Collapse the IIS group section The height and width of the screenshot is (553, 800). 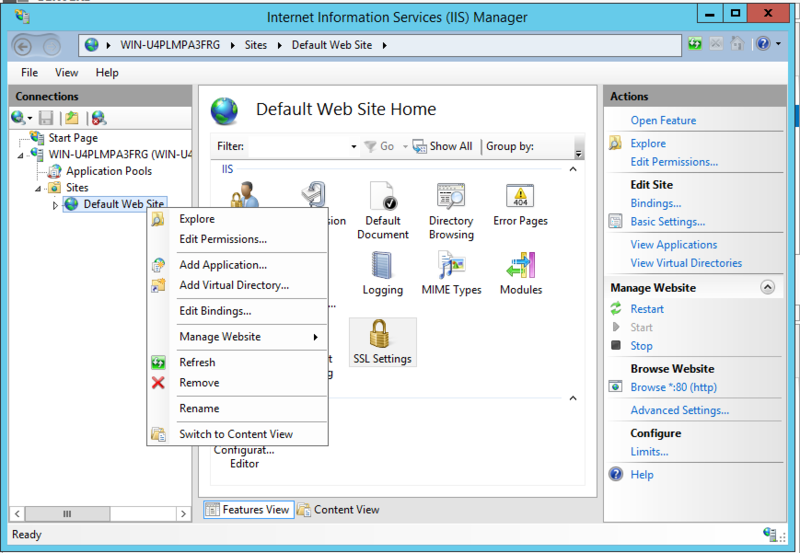pos(573,169)
